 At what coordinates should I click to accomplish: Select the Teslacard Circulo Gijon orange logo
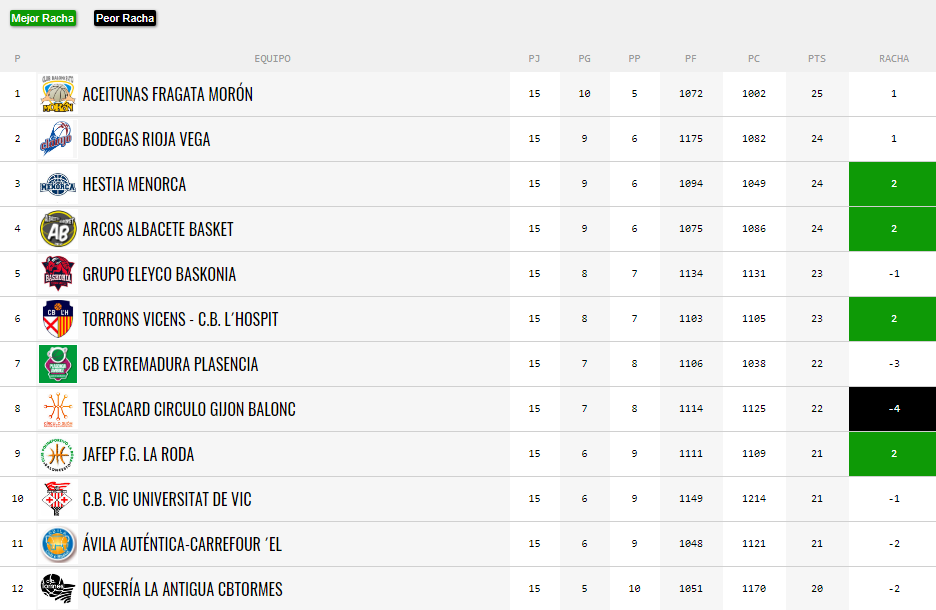pos(58,409)
